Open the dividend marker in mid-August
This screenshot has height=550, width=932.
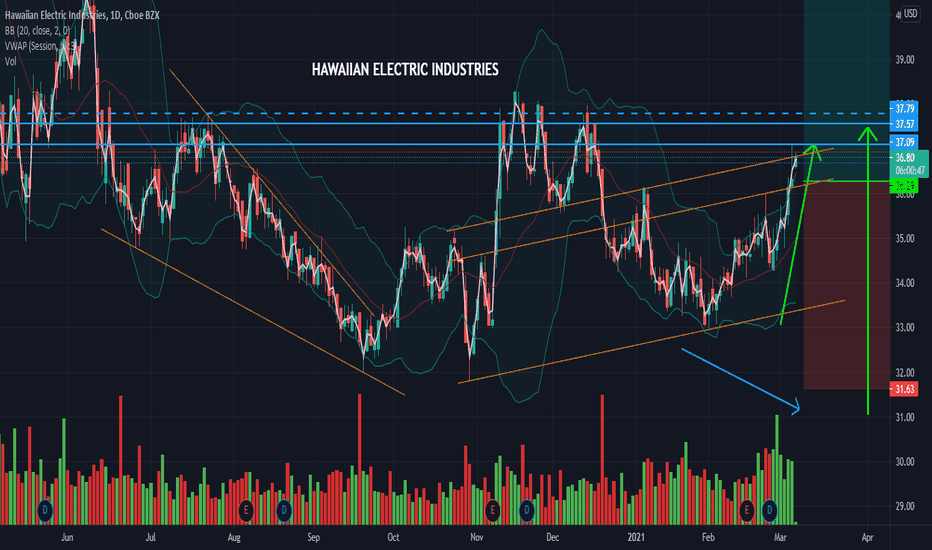click(x=284, y=510)
